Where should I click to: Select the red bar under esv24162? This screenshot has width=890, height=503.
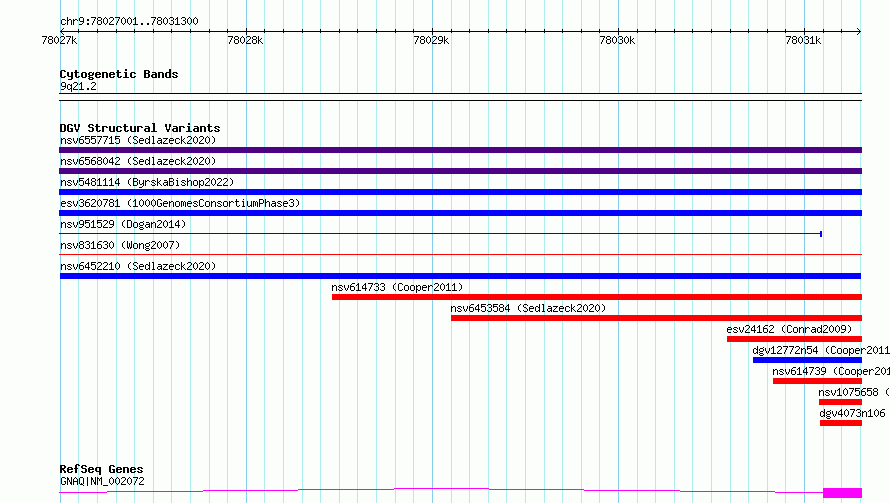(x=795, y=339)
